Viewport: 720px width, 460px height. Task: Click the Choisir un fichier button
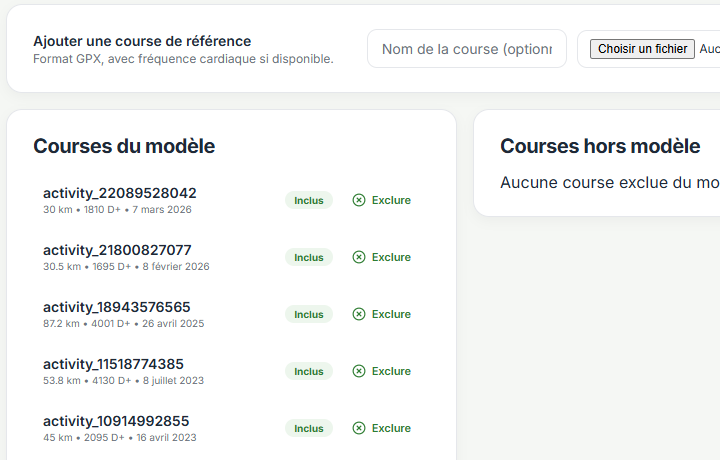point(642,49)
